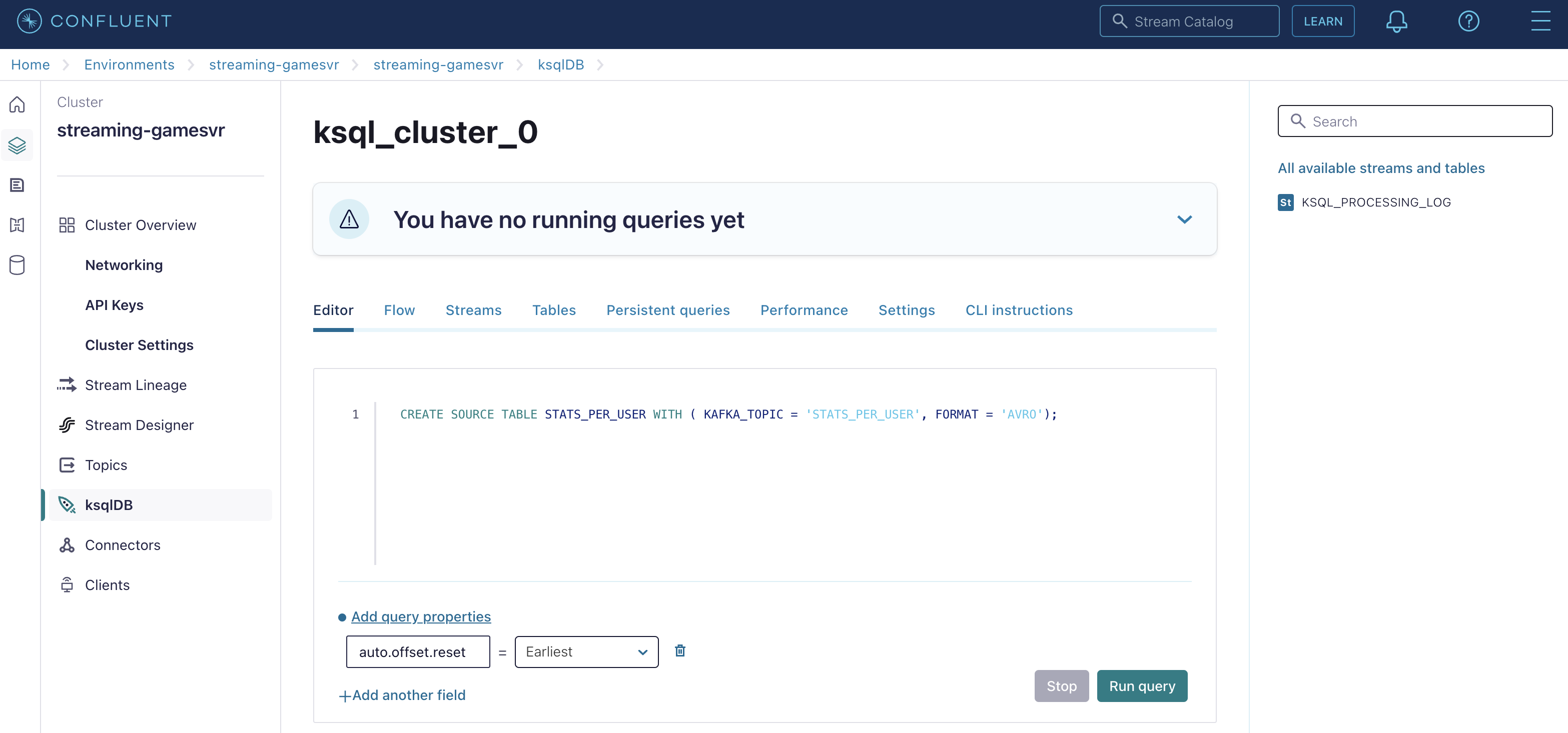Open the Earliest offset dropdown
The image size is (1568, 733).
(586, 652)
